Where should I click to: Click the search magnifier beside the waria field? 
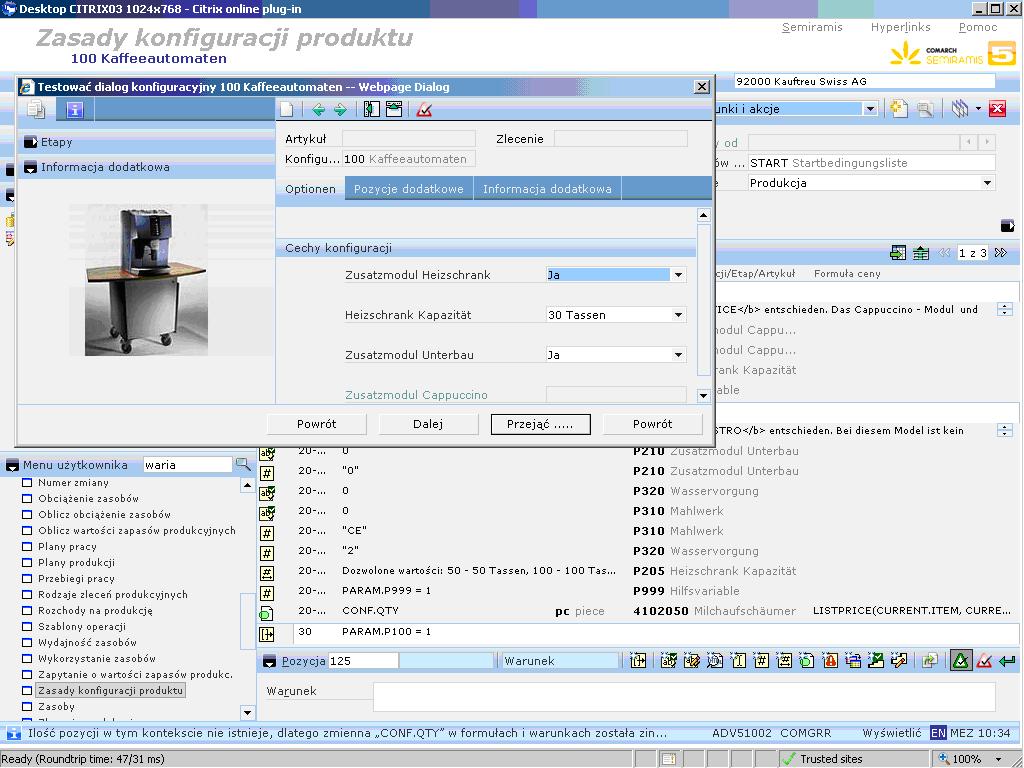243,464
